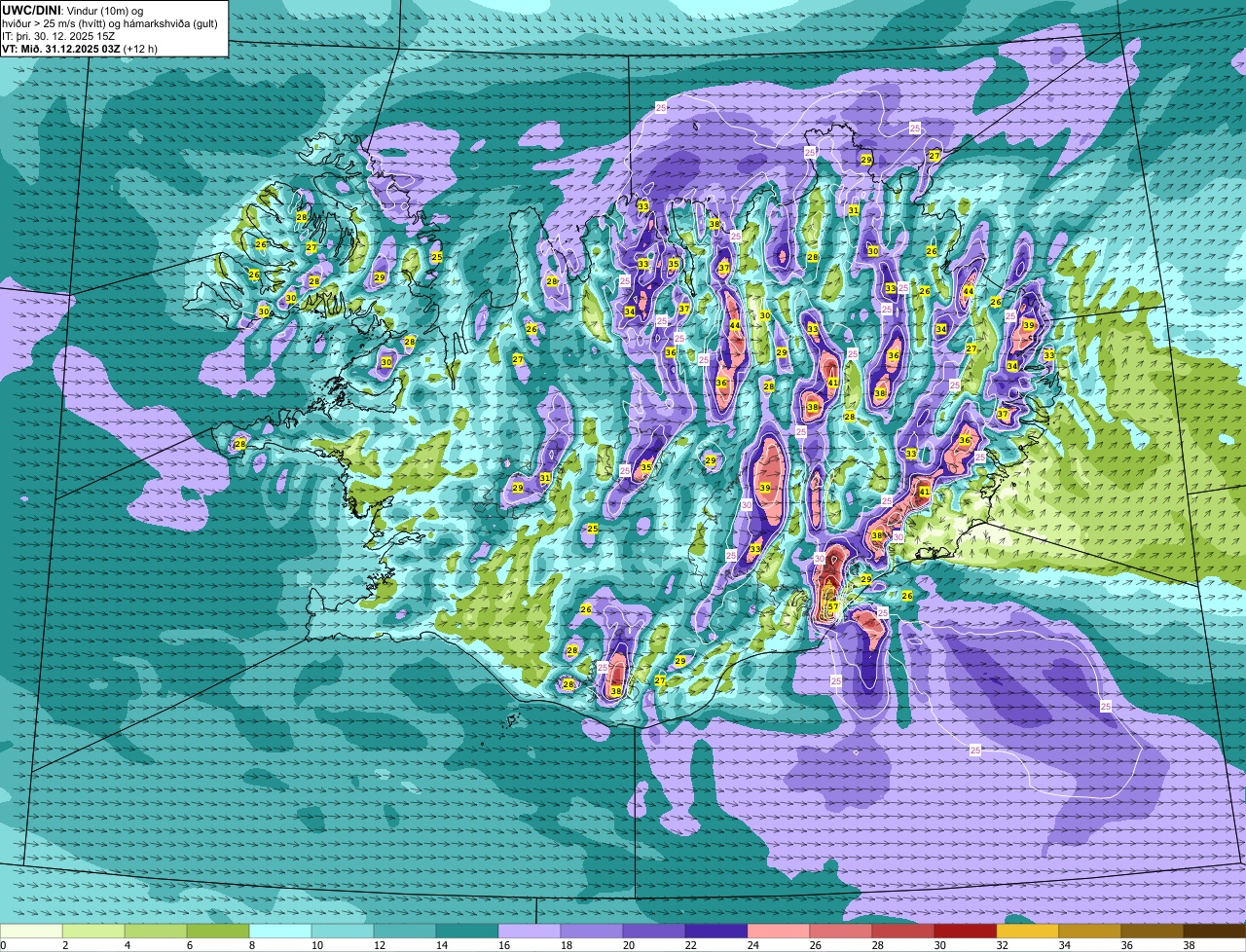Click the scale tick label "30"
Screen dimensions: 1246x952
point(940,945)
